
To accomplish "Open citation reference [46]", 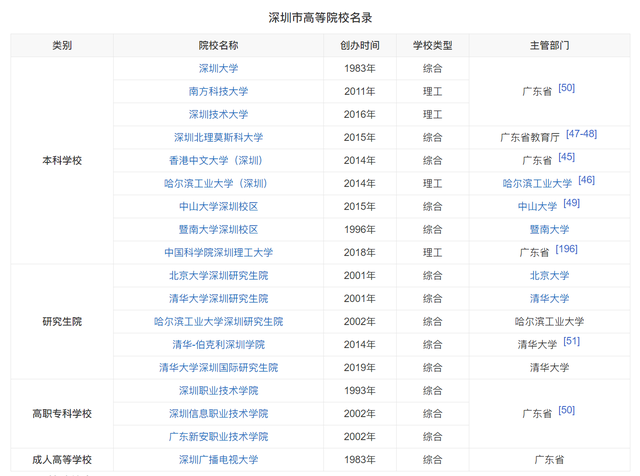I will [587, 180].
